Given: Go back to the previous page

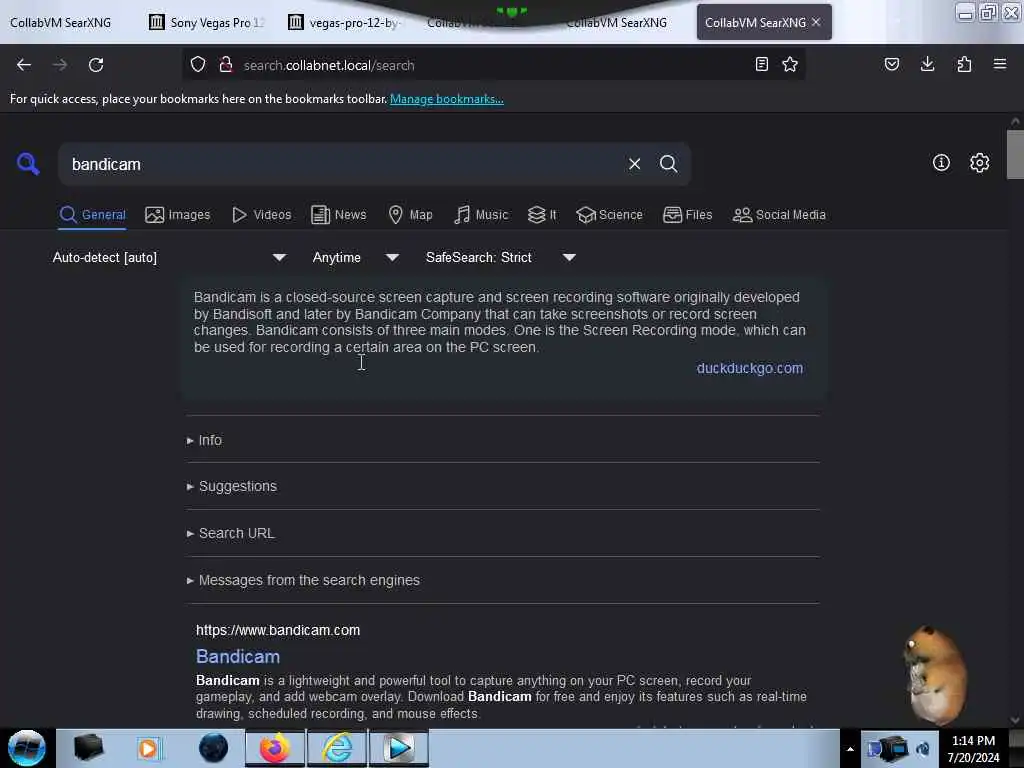Looking at the screenshot, I should (24, 65).
